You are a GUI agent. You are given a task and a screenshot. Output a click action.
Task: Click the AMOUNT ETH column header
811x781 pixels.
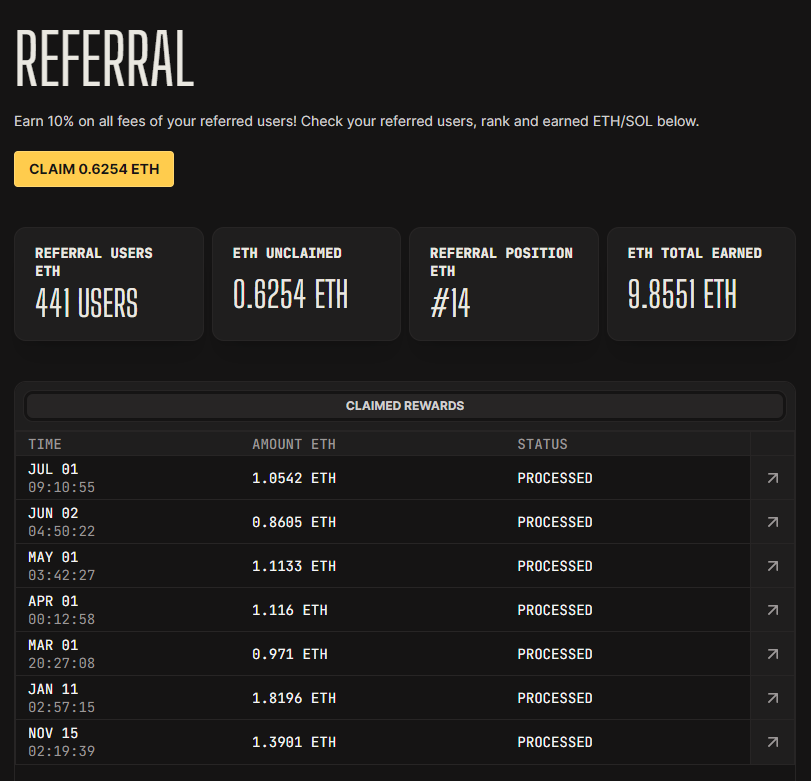pyautogui.click(x=294, y=444)
